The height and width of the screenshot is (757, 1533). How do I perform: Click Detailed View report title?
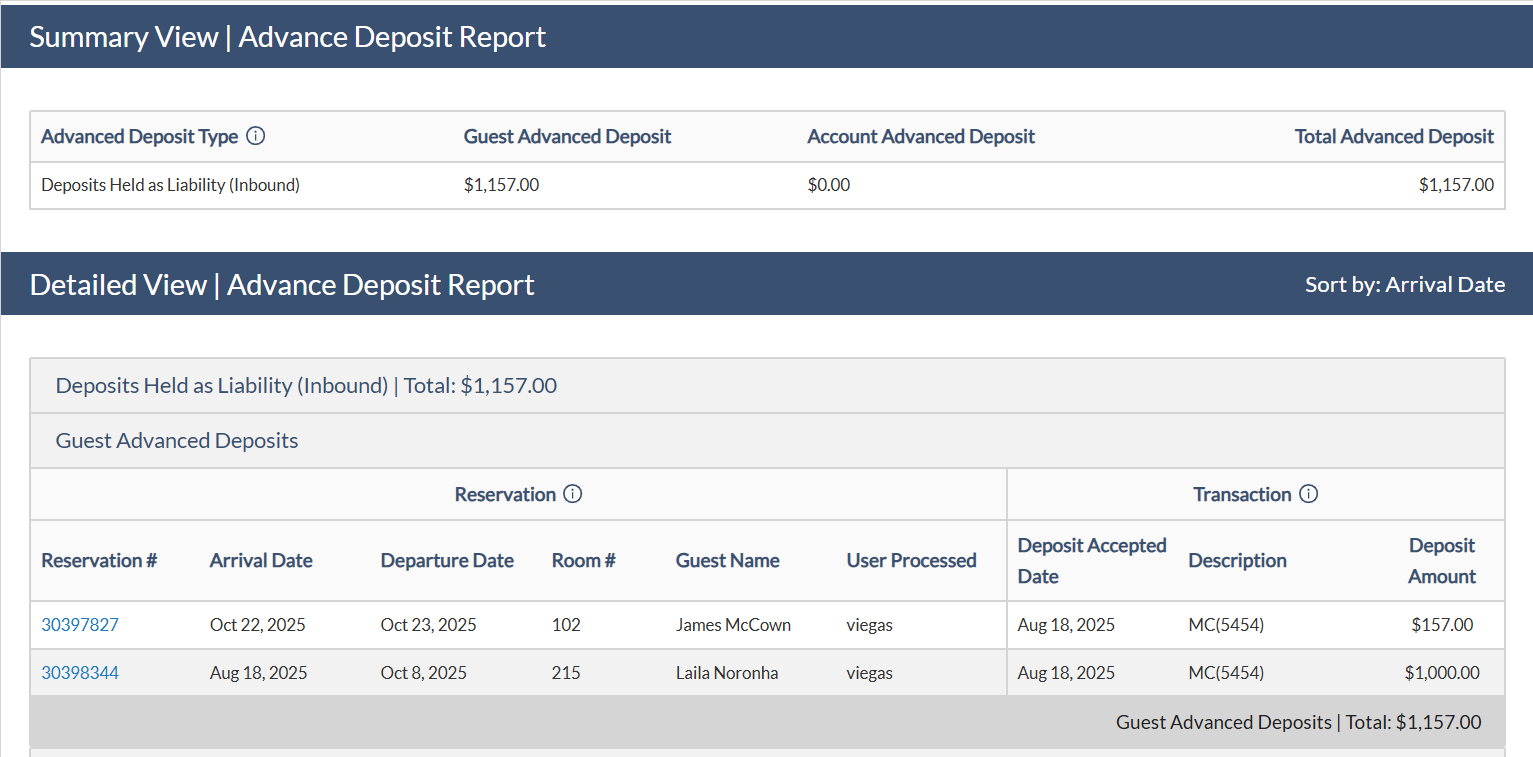[x=282, y=285]
